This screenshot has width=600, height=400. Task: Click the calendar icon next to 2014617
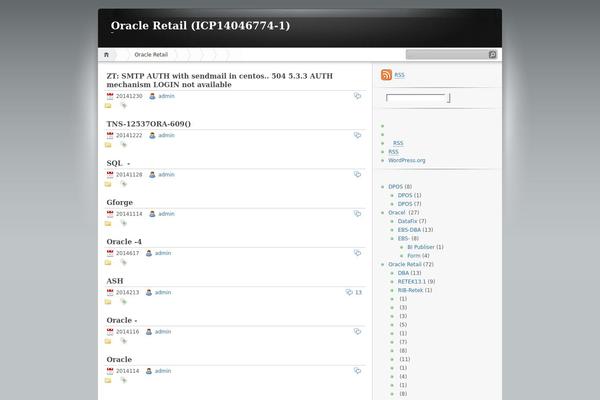[x=110, y=253]
